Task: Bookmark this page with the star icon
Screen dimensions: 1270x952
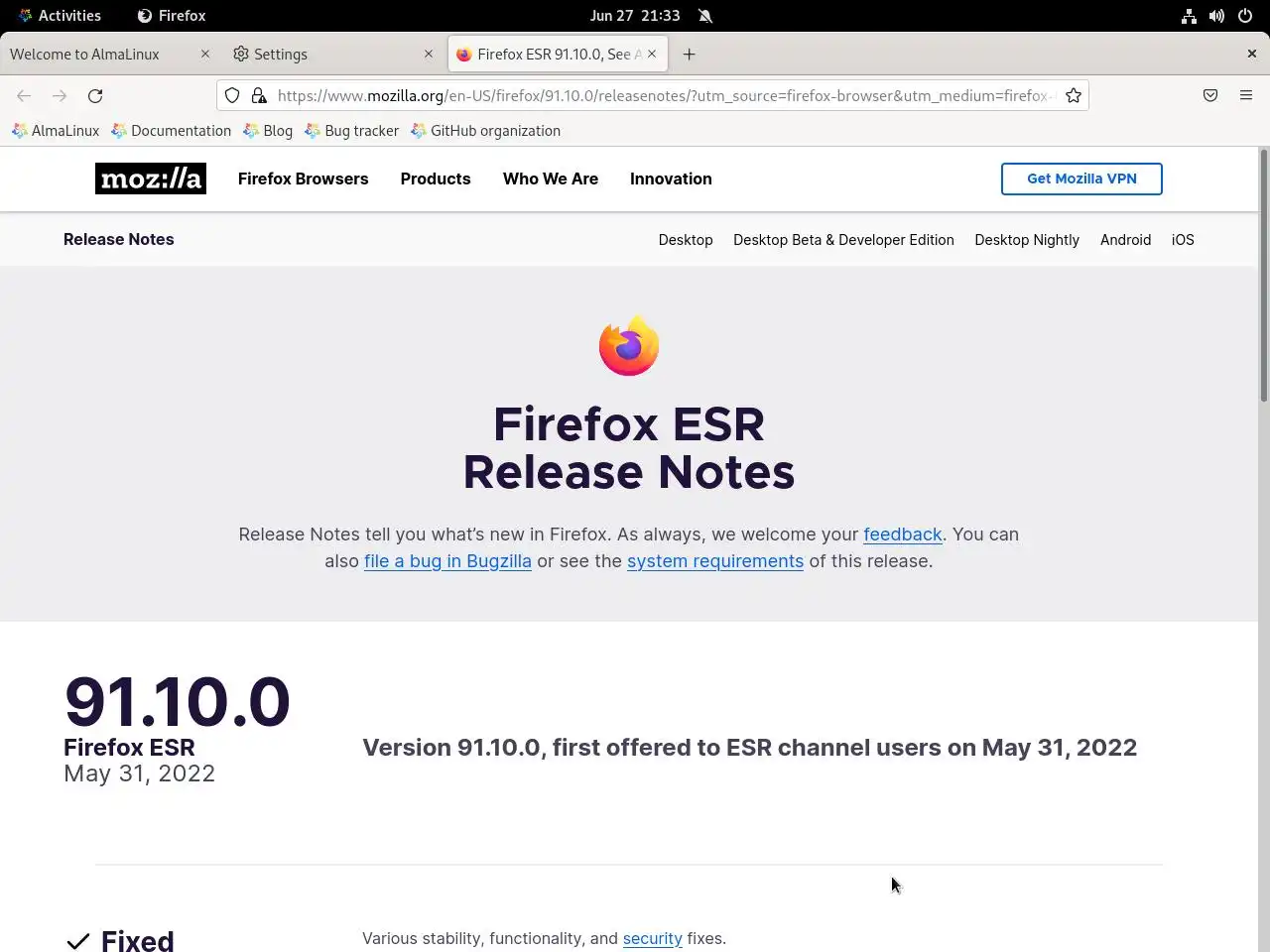Action: coord(1074,95)
